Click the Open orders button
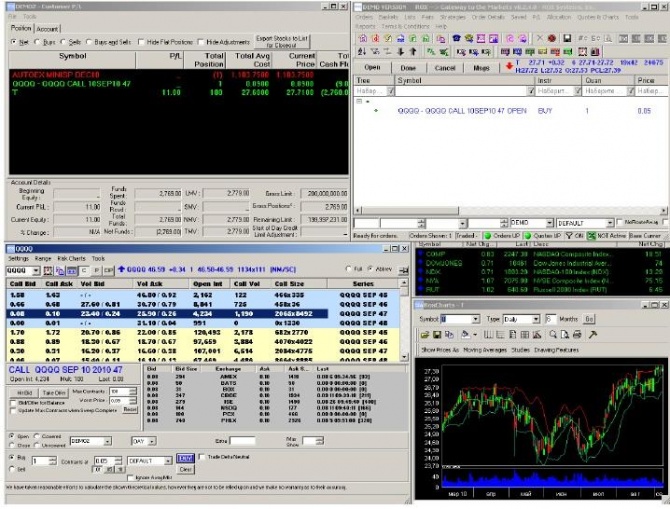 pos(372,68)
